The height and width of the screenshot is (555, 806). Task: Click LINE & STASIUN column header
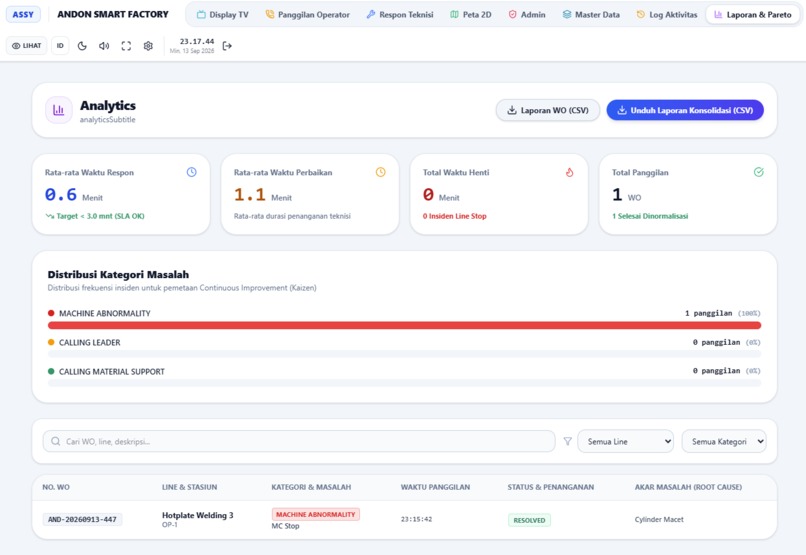[190, 487]
